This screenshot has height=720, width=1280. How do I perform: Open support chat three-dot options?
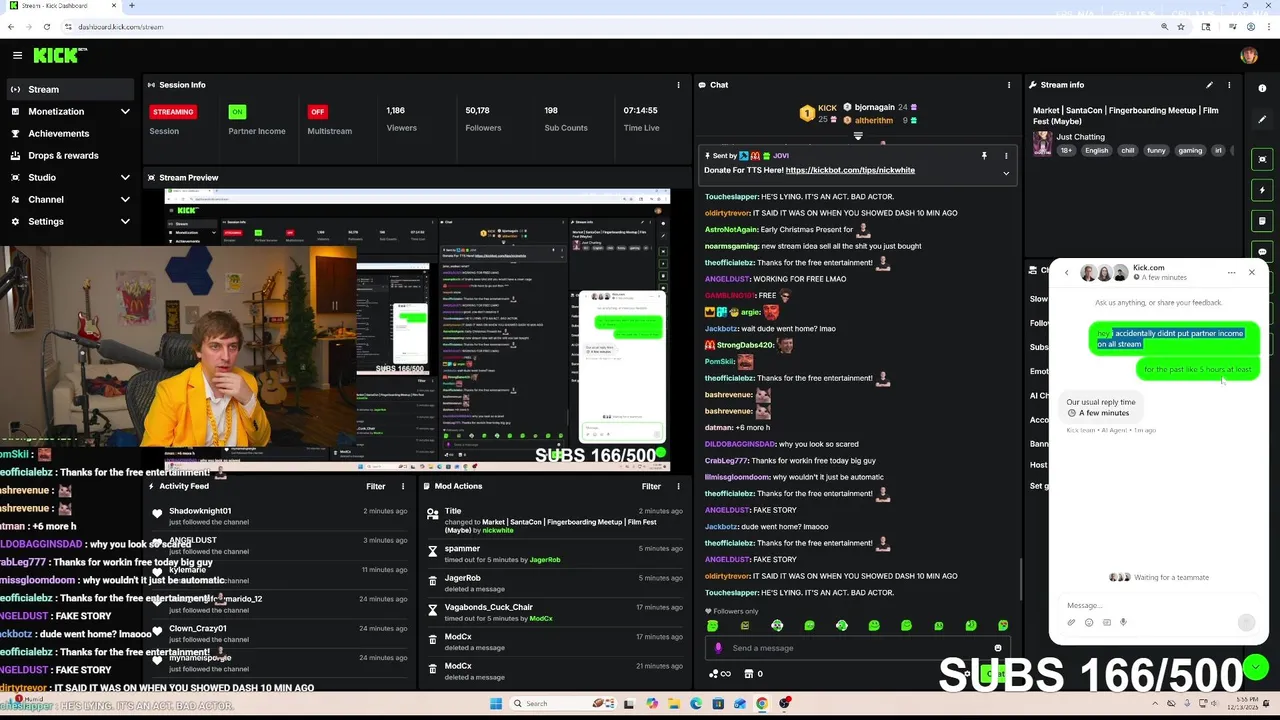[1231, 272]
